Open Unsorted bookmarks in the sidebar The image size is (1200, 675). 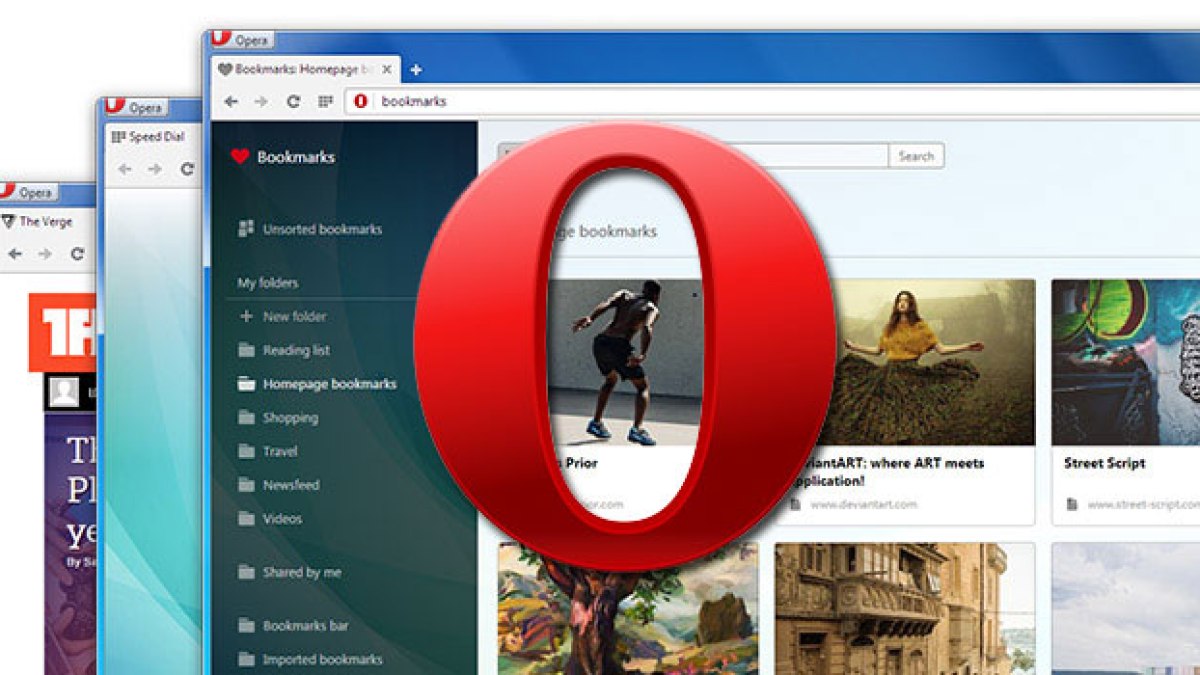tap(310, 229)
